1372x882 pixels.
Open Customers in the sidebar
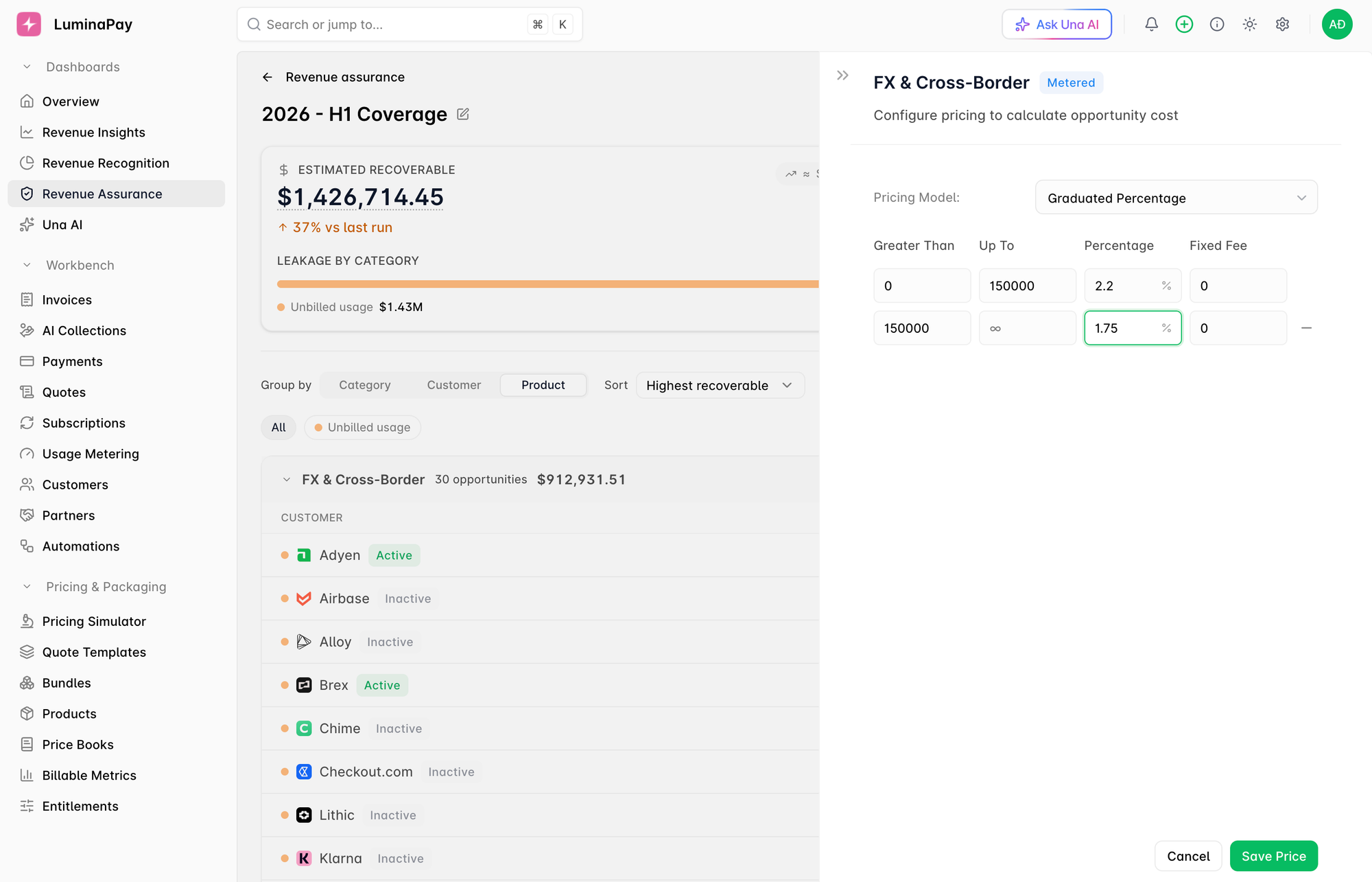point(116,485)
